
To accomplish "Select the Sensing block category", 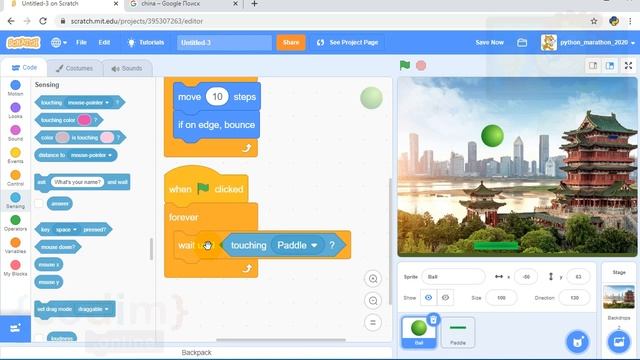I will pos(15,200).
